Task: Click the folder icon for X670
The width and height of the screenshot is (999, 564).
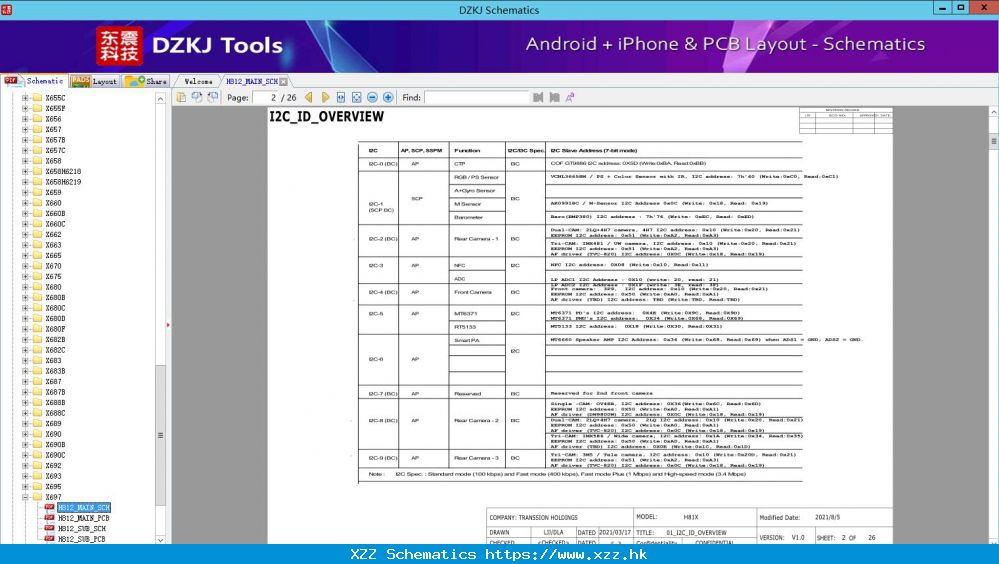Action: (38, 266)
